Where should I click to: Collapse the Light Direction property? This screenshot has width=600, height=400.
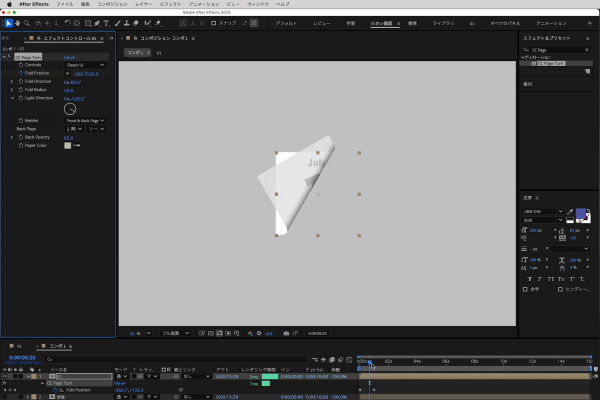point(12,98)
